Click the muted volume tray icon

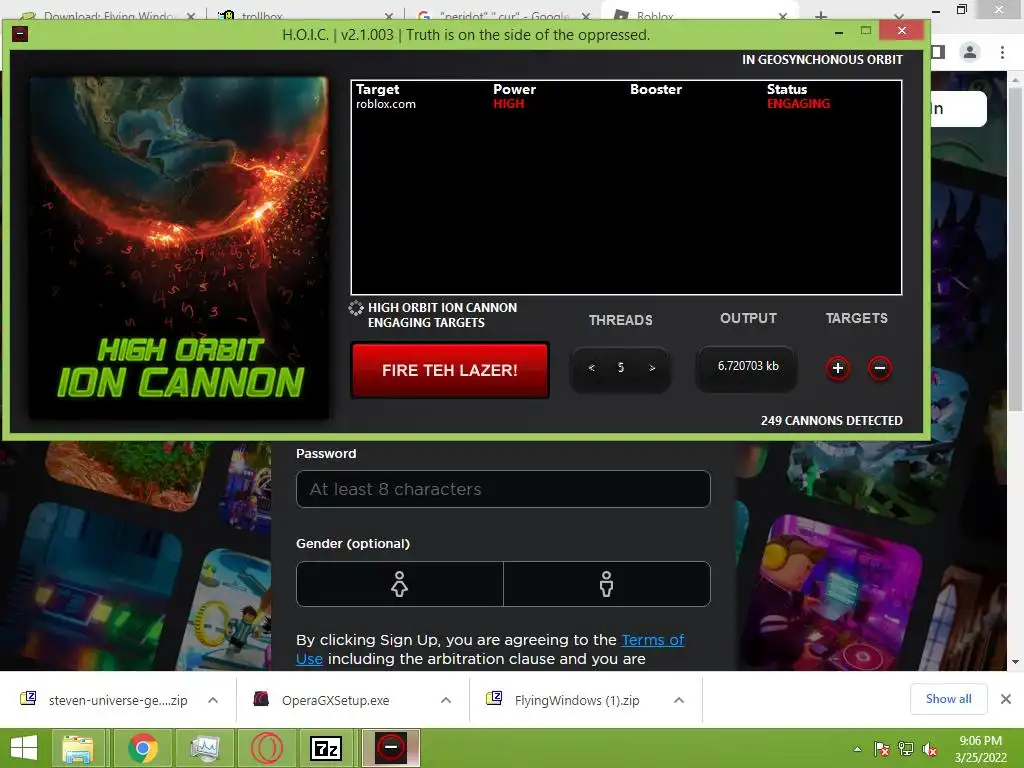click(x=930, y=749)
